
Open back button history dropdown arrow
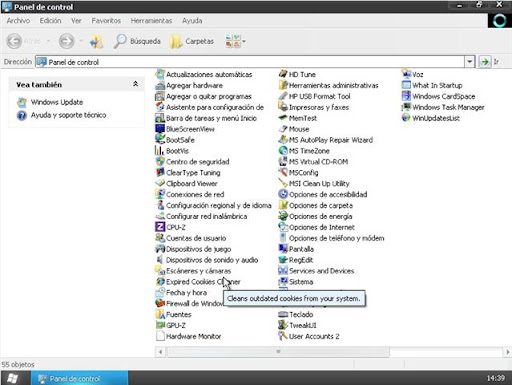pyautogui.click(x=48, y=41)
